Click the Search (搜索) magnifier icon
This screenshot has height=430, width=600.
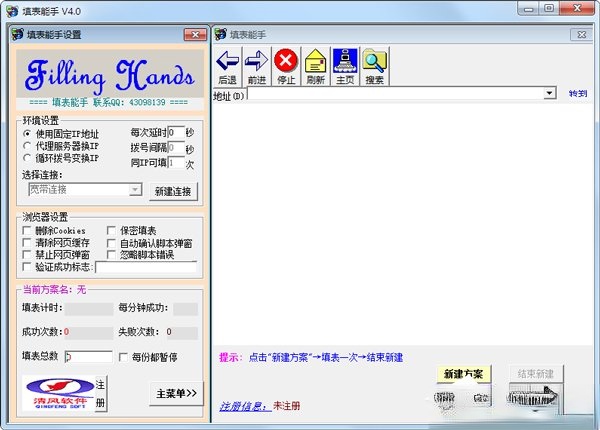(x=375, y=66)
